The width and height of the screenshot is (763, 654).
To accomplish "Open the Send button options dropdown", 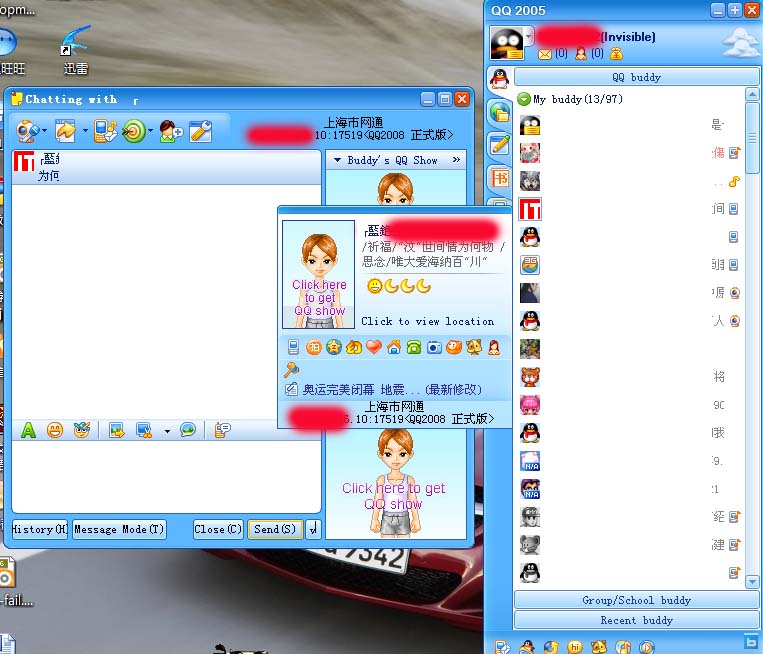I will [313, 529].
